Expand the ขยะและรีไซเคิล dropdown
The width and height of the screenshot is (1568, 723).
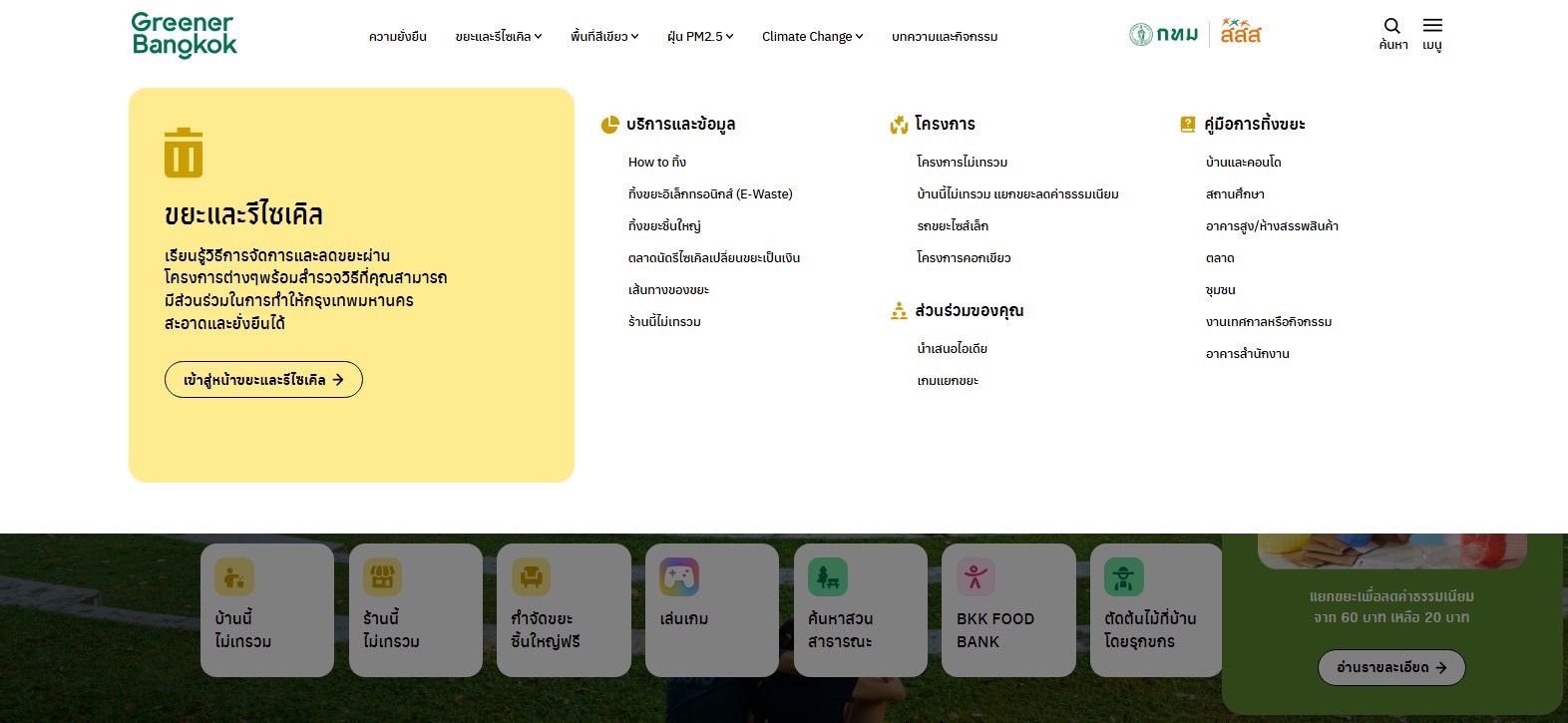click(499, 37)
